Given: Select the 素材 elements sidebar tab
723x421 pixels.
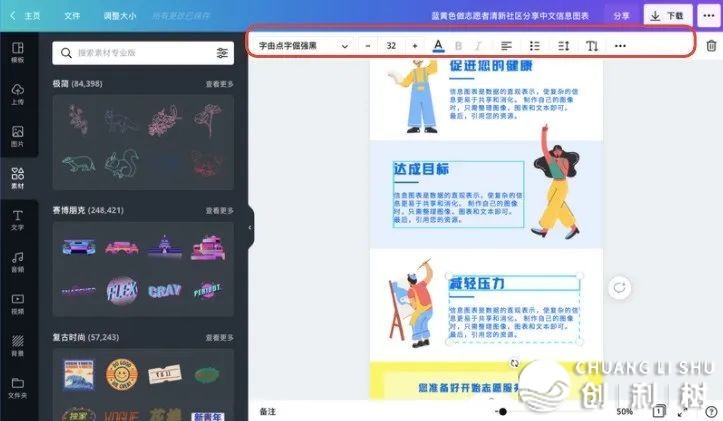Looking at the screenshot, I should (x=18, y=178).
